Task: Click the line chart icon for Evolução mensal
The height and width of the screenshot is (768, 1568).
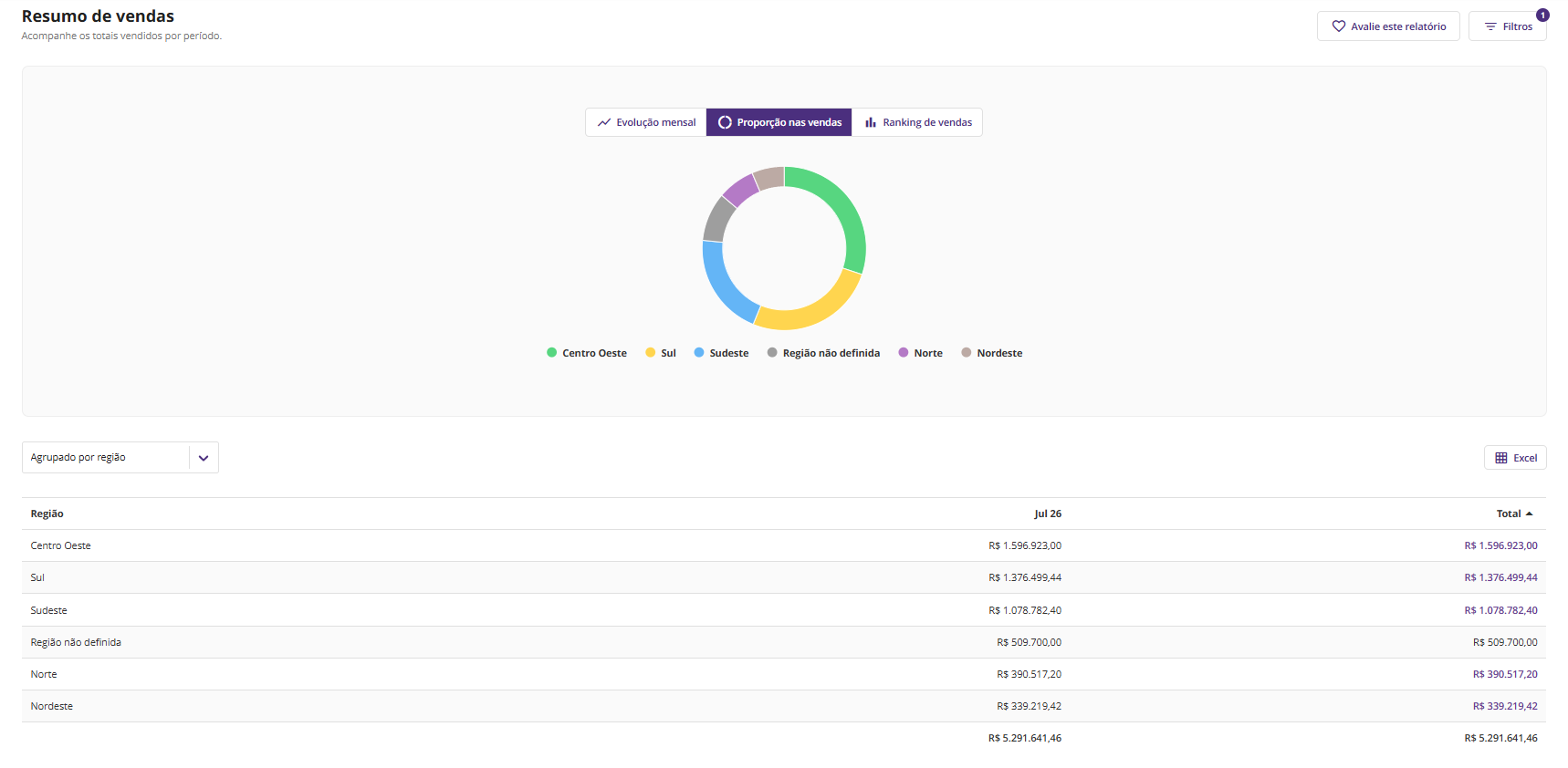Action: tap(604, 122)
